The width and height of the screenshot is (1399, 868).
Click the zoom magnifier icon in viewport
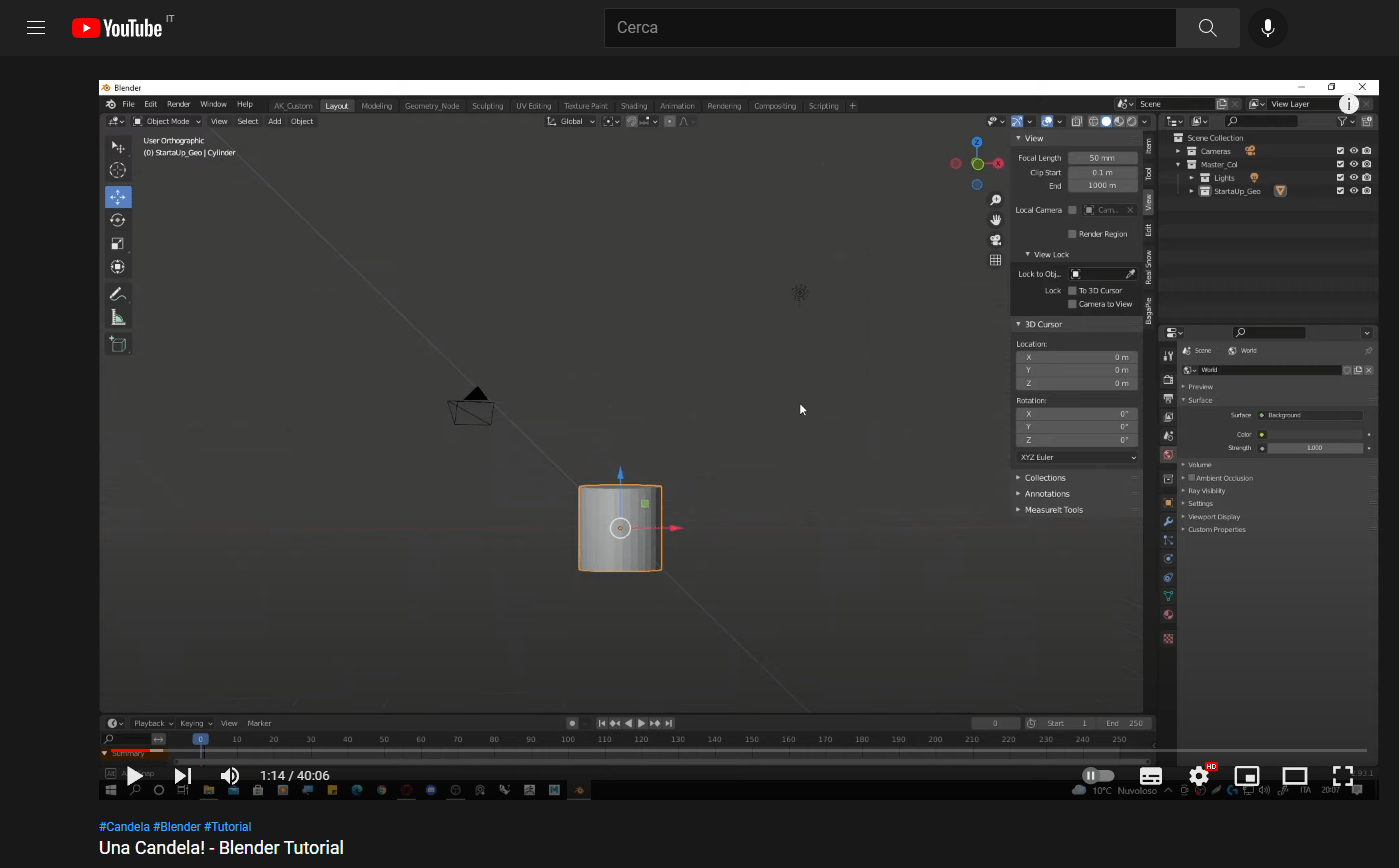[x=995, y=200]
